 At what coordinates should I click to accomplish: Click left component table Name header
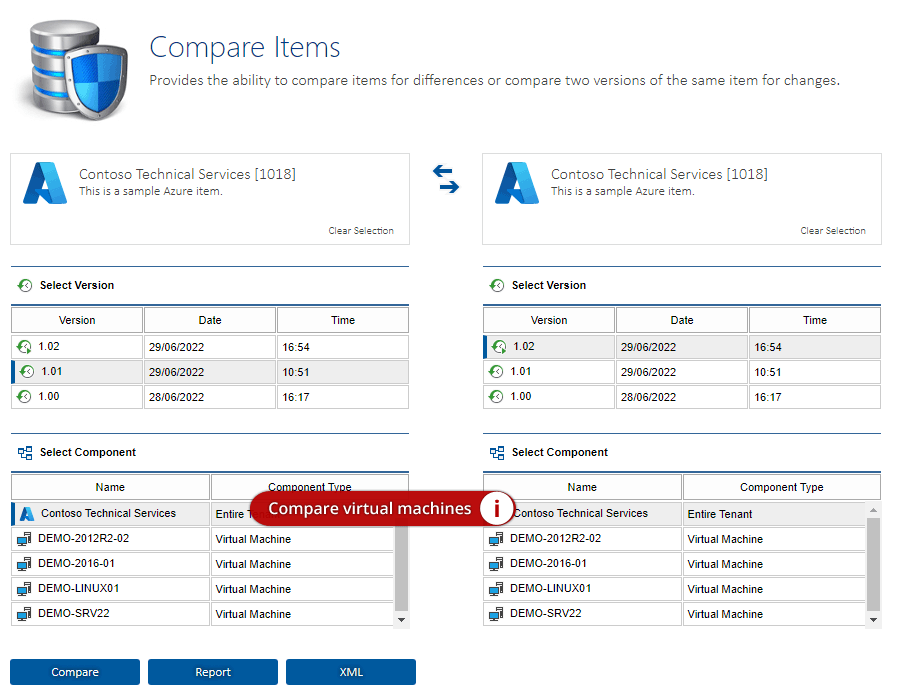(110, 487)
